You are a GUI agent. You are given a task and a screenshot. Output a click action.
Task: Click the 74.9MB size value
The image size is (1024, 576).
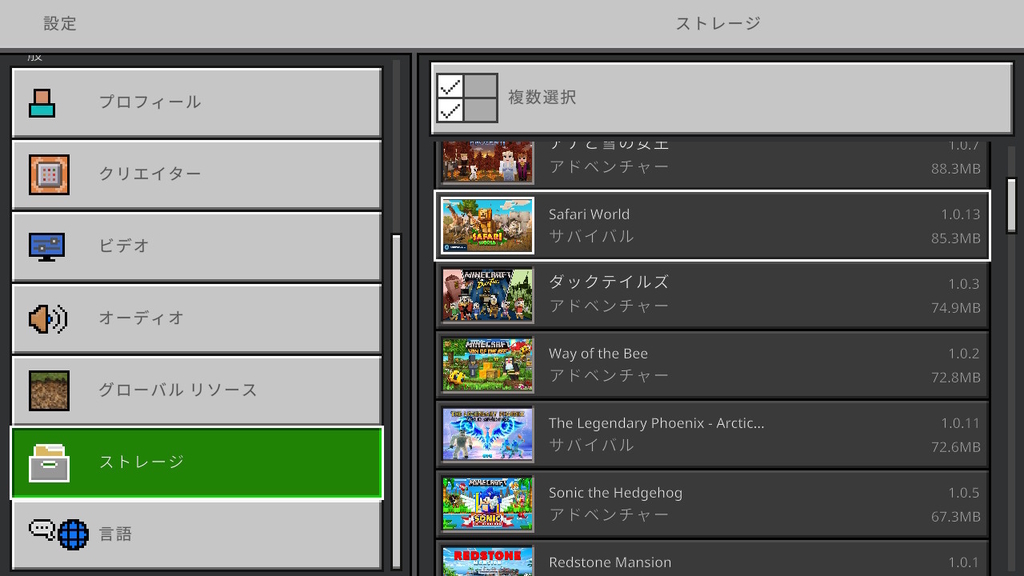pos(955,308)
